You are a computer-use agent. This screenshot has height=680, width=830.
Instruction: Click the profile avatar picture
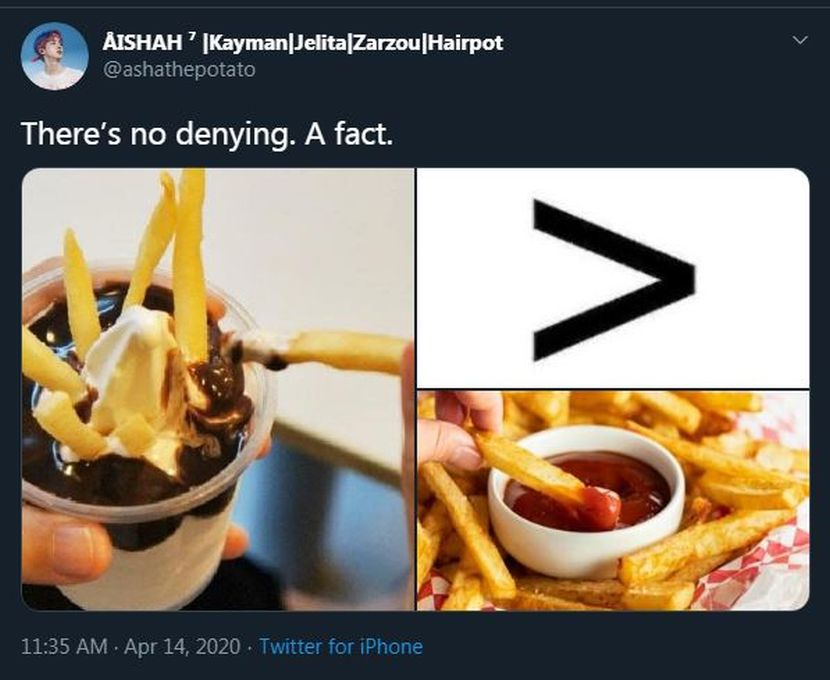click(x=55, y=56)
